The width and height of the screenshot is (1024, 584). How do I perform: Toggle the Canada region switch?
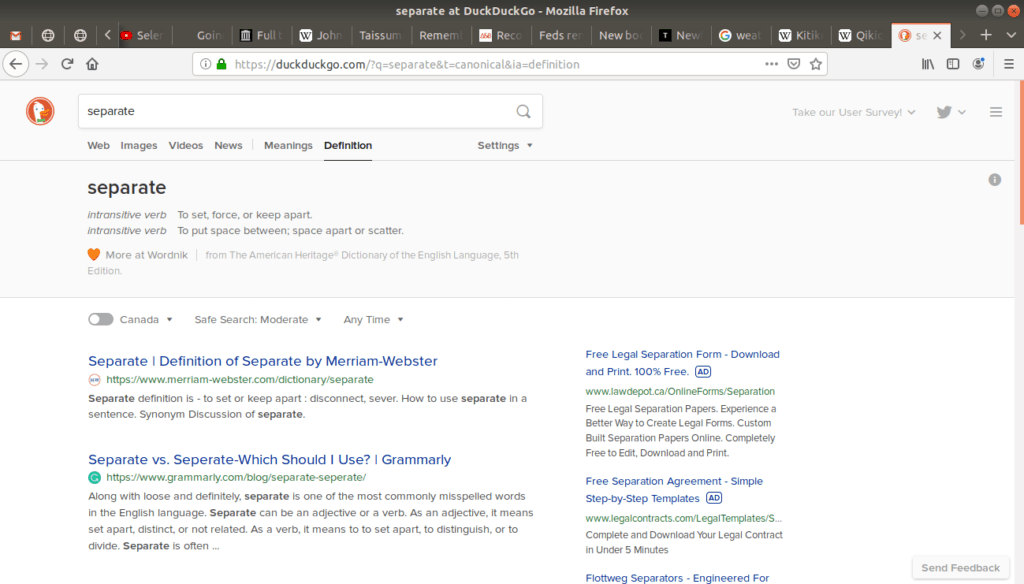pos(101,319)
